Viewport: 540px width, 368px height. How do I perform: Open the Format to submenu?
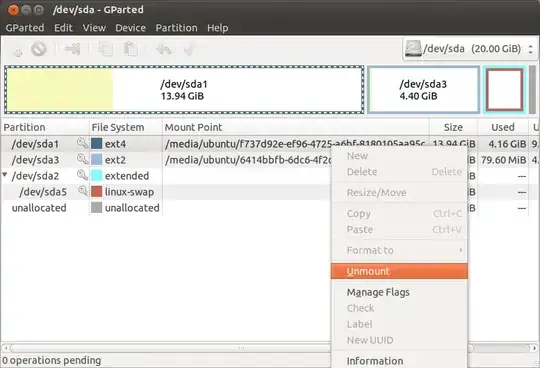[399, 250]
